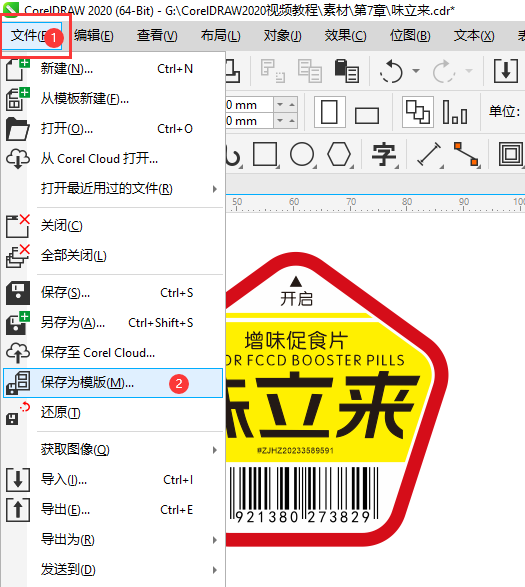The width and height of the screenshot is (525, 587).
Task: Select the Polygon tool
Action: (x=339, y=154)
